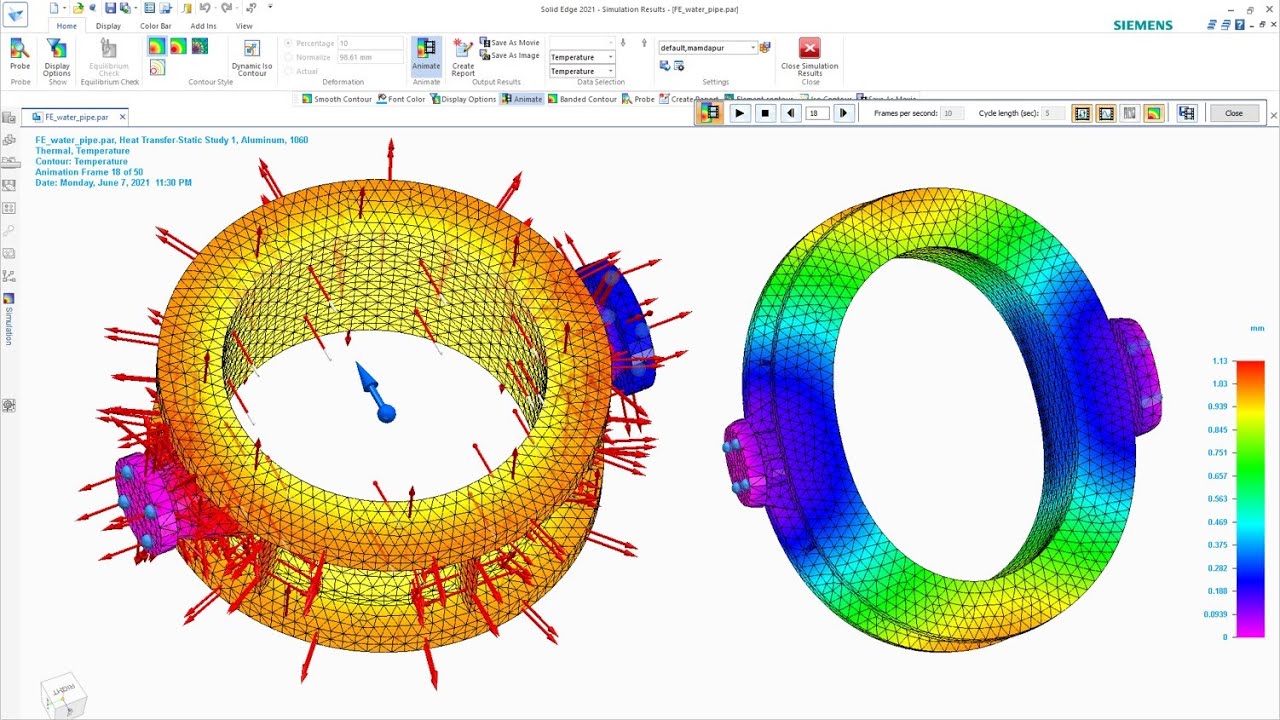Click Font Color in secondary toolbar
The image size is (1280, 720).
point(401,99)
